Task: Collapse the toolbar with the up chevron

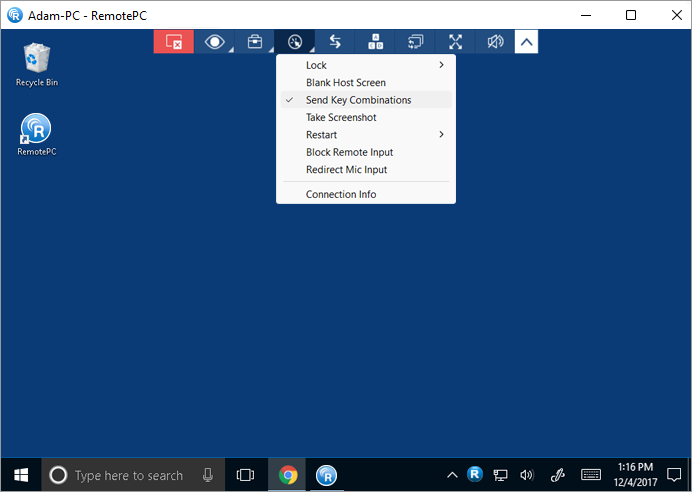Action: coord(527,42)
